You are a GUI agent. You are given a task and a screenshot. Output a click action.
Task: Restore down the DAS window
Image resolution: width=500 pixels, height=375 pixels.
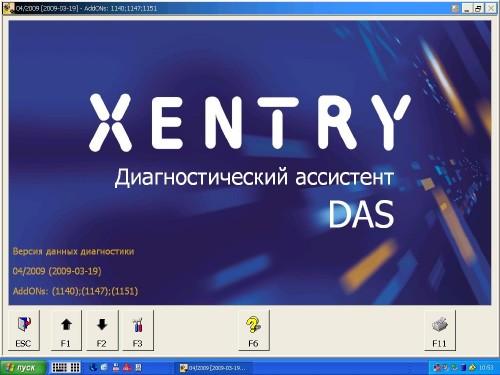[478, 8]
